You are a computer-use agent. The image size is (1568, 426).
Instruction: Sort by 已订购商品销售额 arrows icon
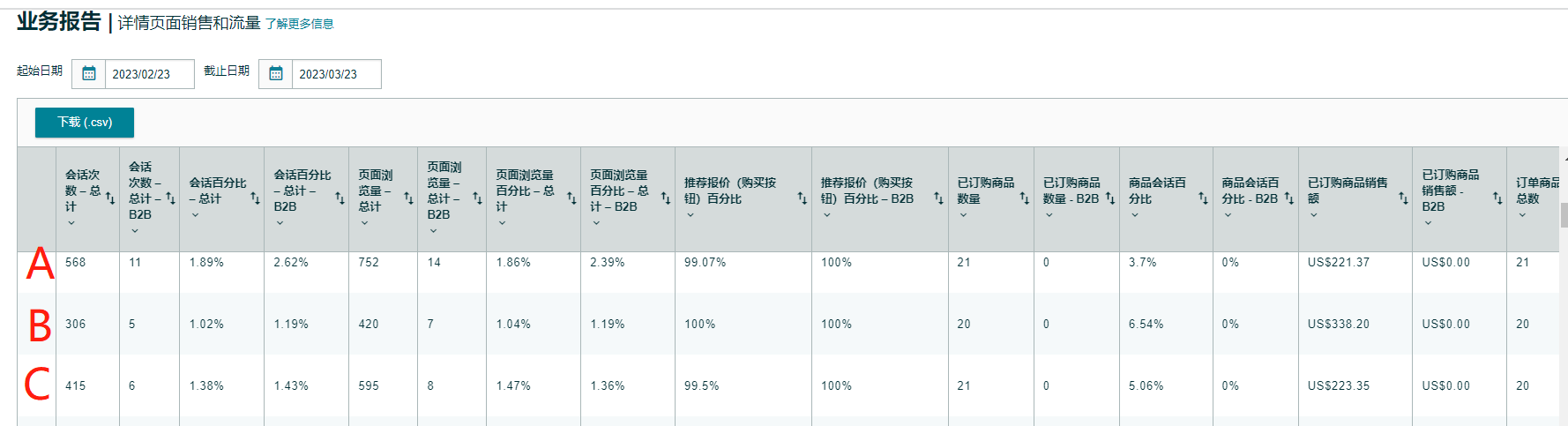click(x=1403, y=198)
